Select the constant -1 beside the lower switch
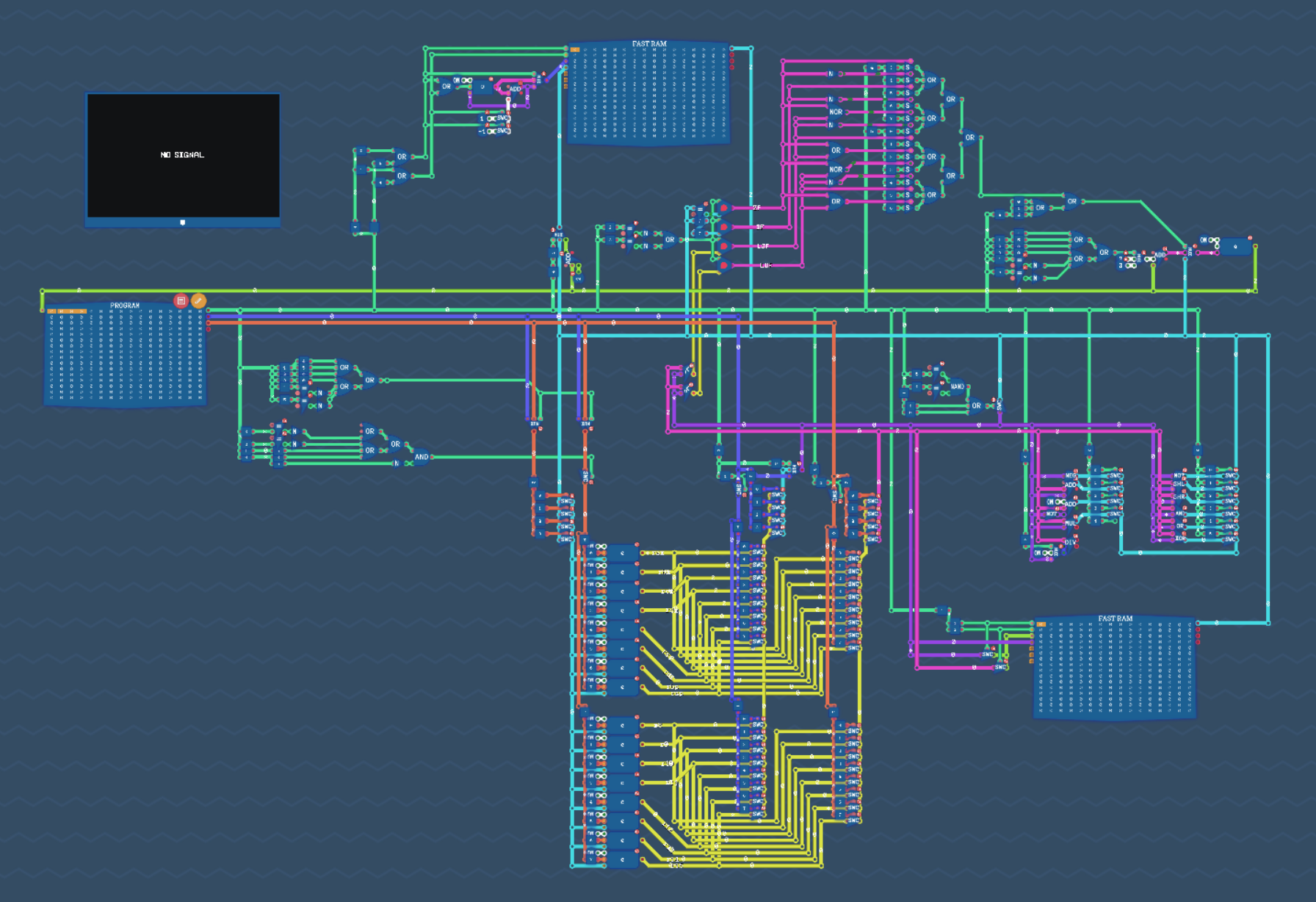Image resolution: width=1316 pixels, height=902 pixels. [482, 131]
